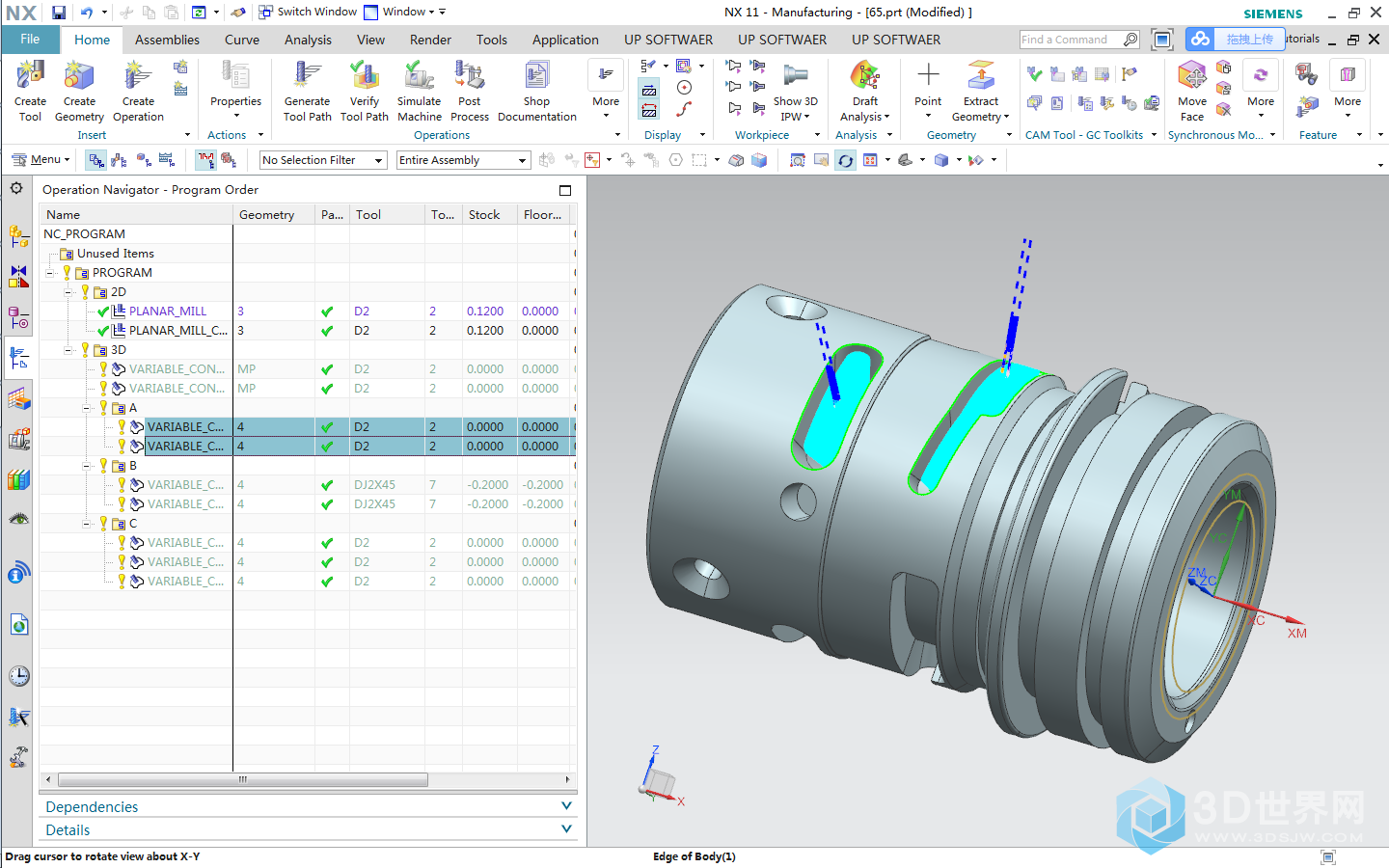
Task: Click Extract Geometry icon
Action: tap(980, 91)
